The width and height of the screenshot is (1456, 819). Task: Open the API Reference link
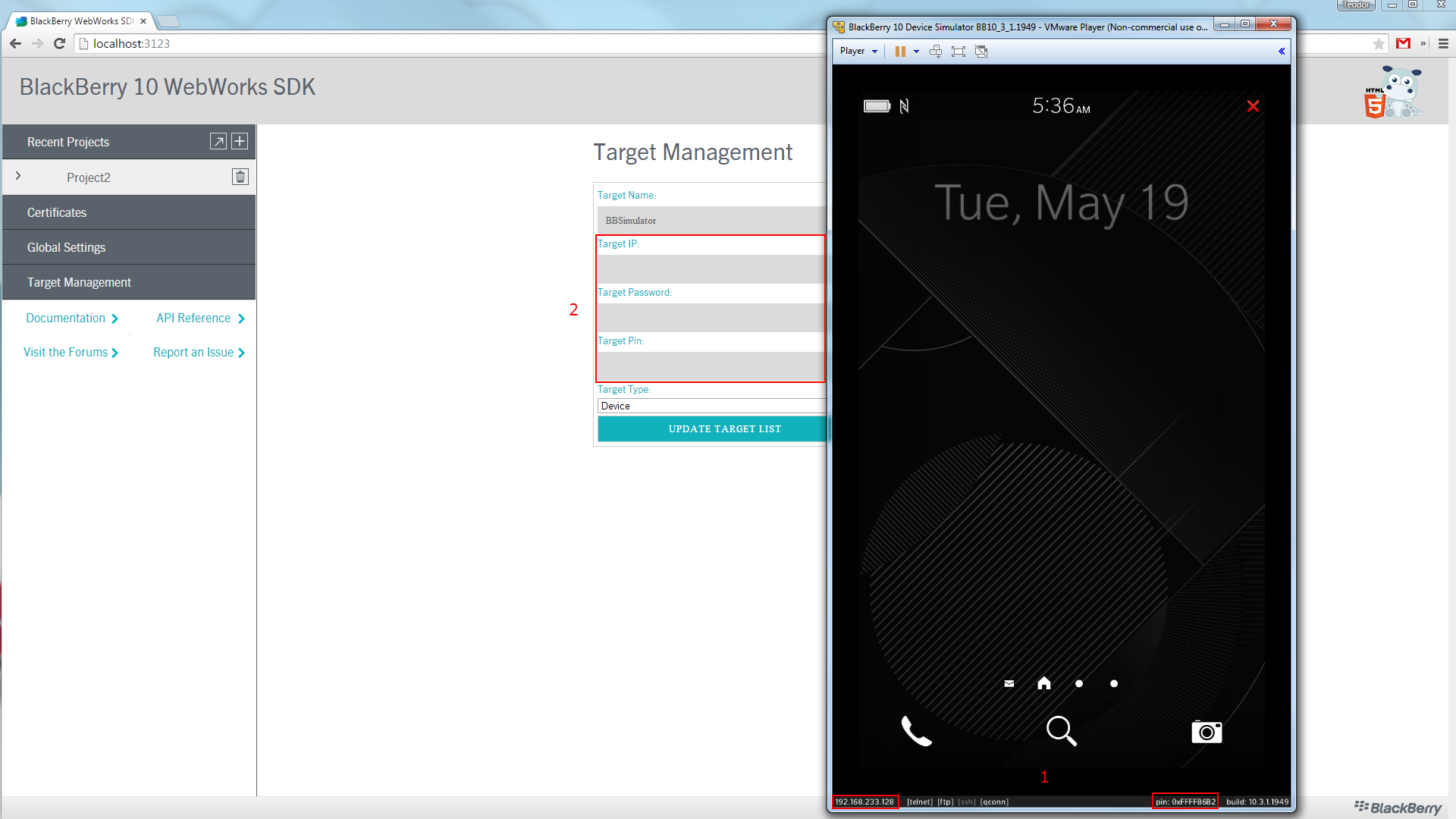tap(200, 318)
